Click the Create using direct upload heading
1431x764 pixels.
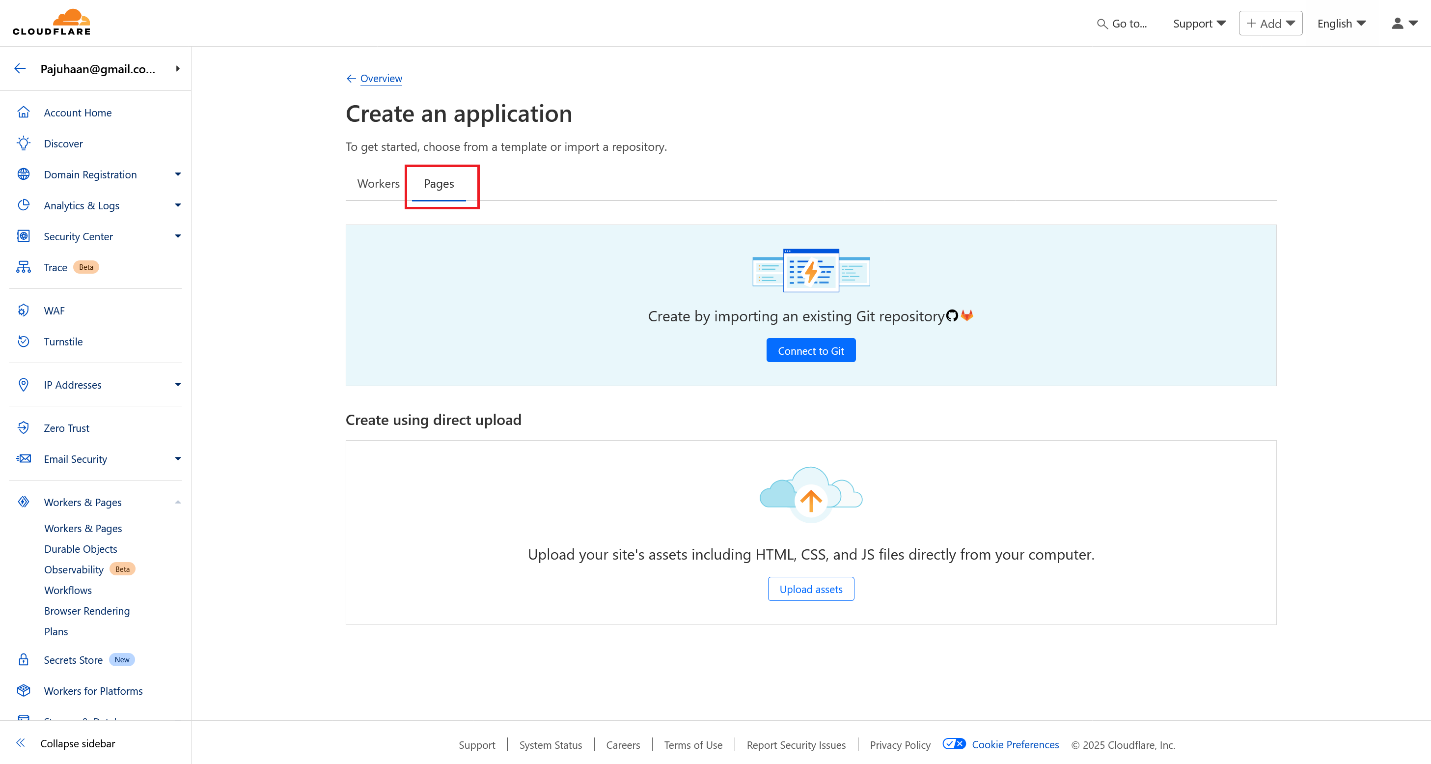[434, 420]
